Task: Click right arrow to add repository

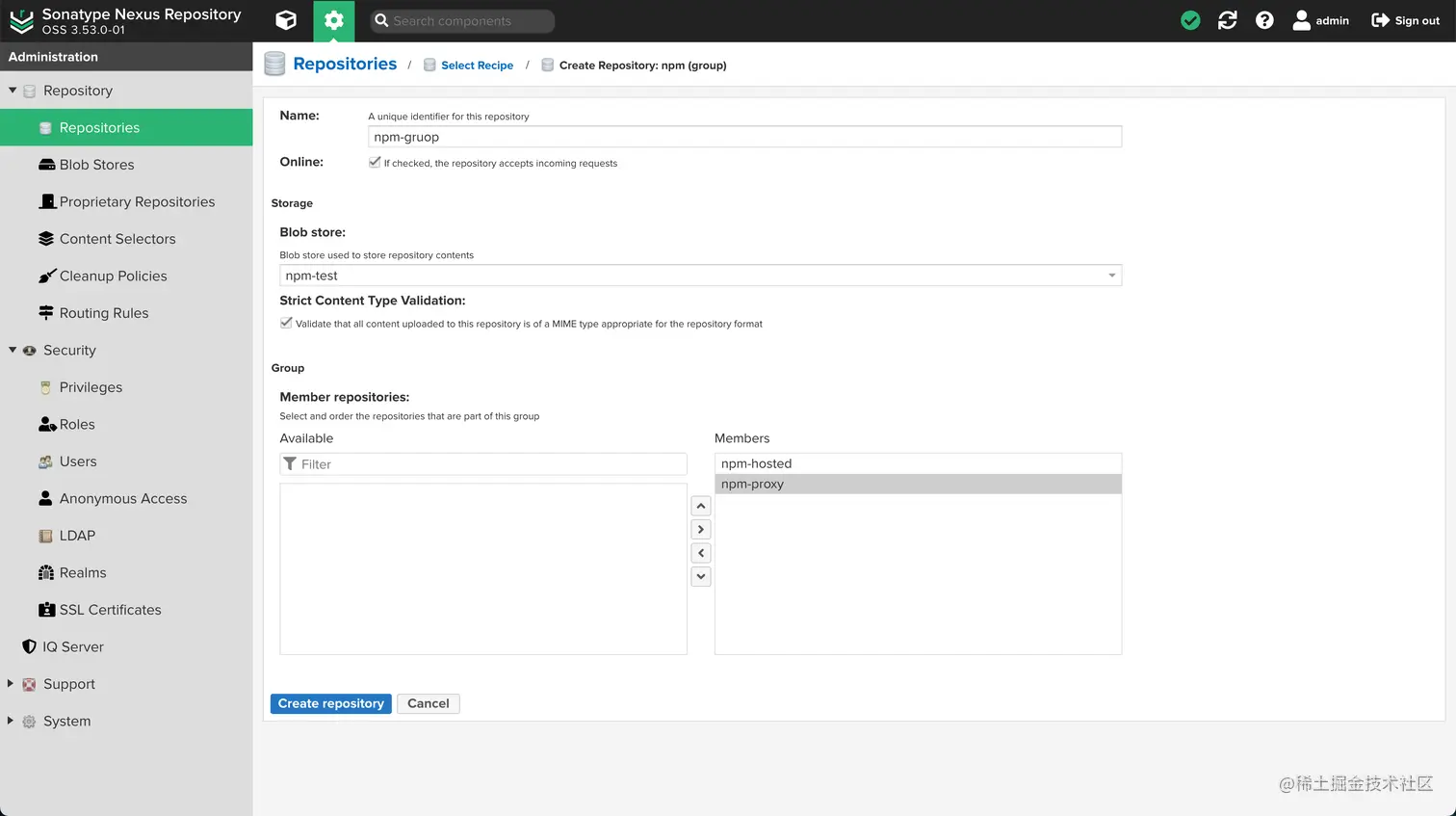Action: click(x=701, y=530)
